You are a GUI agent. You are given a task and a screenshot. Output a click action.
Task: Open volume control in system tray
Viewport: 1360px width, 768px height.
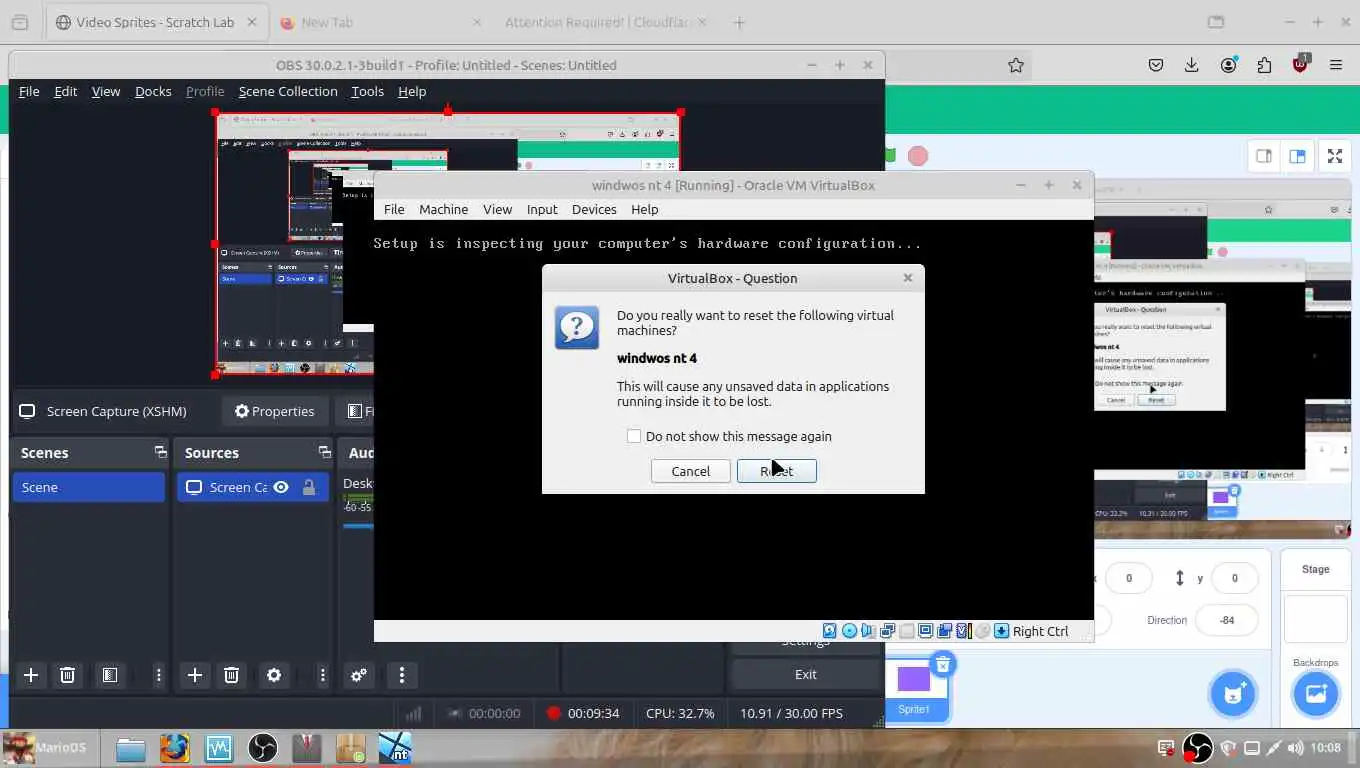point(1296,748)
